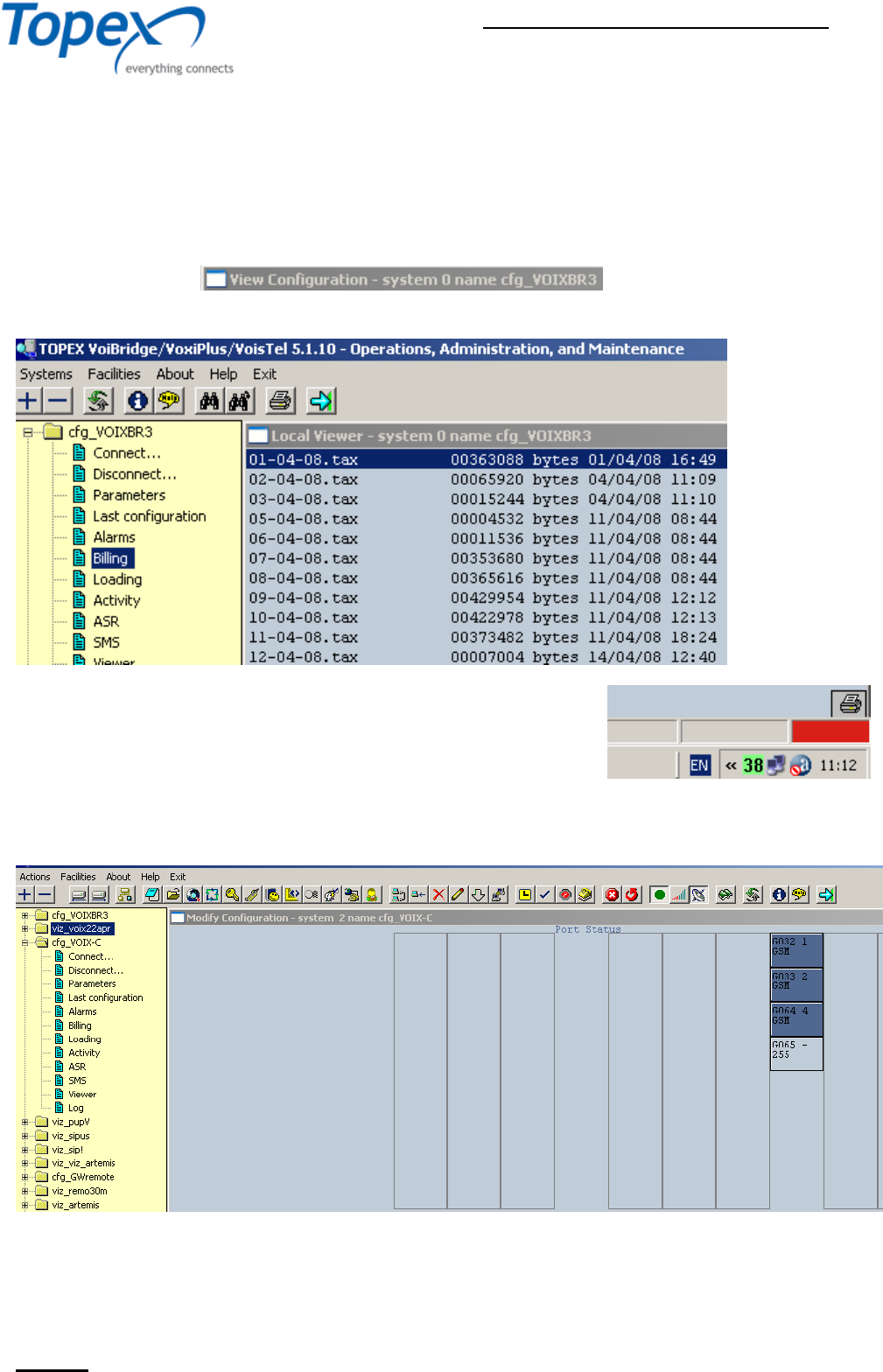Viewport: 883px width, 1372px height.
Task: Select Billing in the VoiBridge tree
Action: pyautogui.click(x=110, y=558)
